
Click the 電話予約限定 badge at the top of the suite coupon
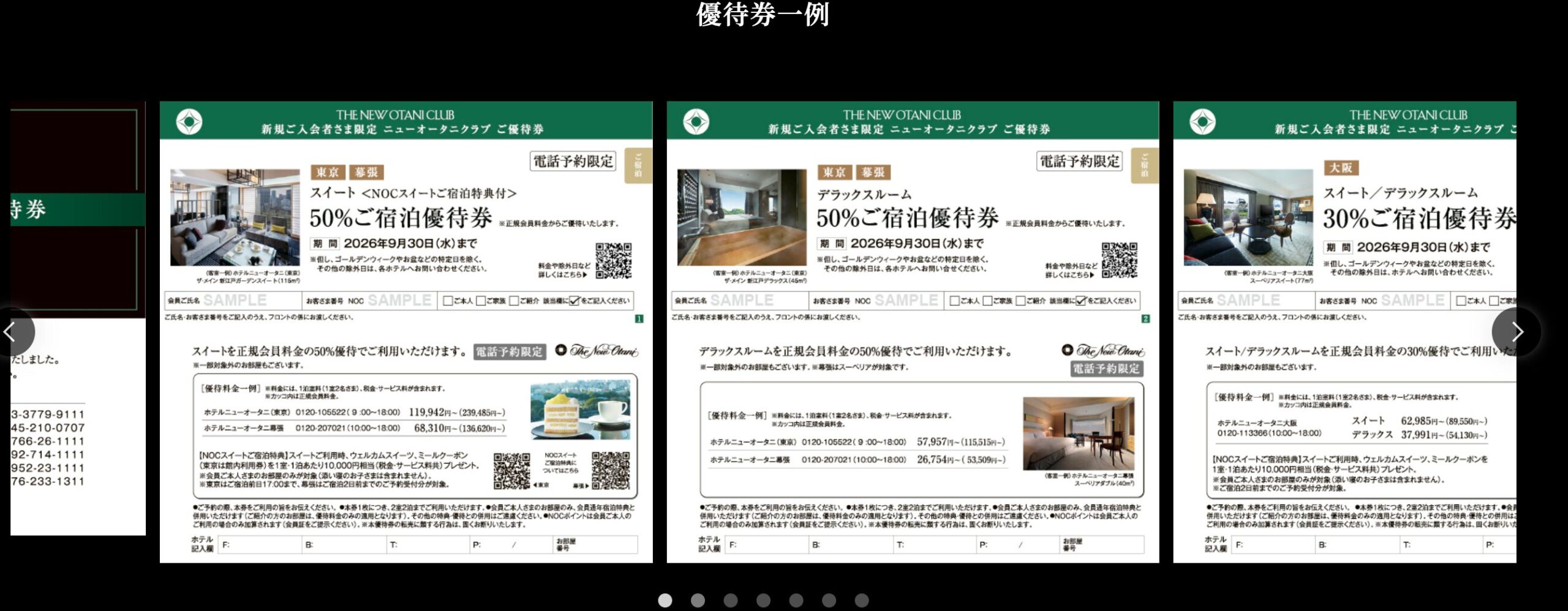pos(573,162)
